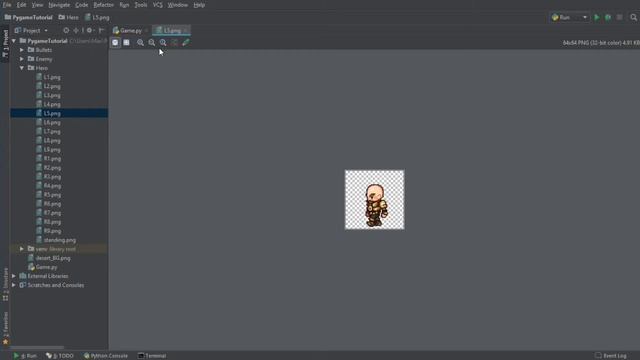Open the View menu

click(x=37, y=5)
